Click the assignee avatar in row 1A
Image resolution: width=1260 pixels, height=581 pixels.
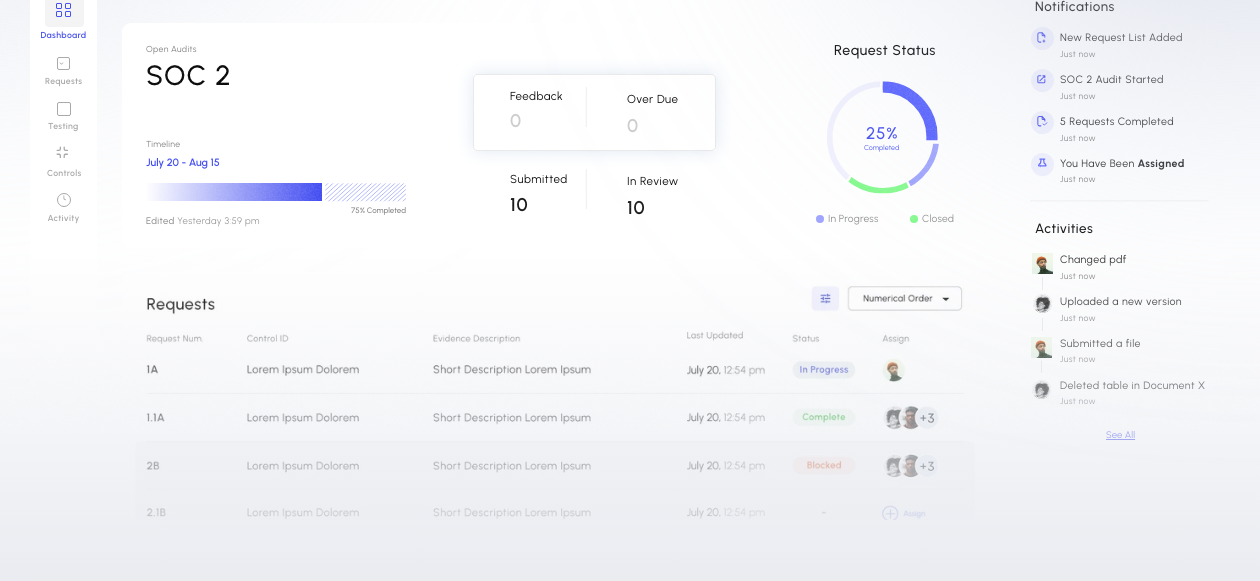coord(894,370)
